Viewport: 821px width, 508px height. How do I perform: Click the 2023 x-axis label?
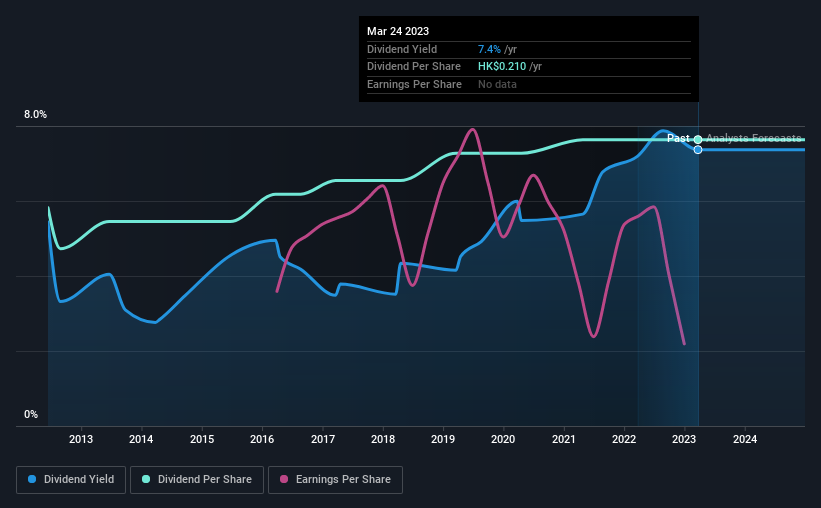click(x=684, y=439)
